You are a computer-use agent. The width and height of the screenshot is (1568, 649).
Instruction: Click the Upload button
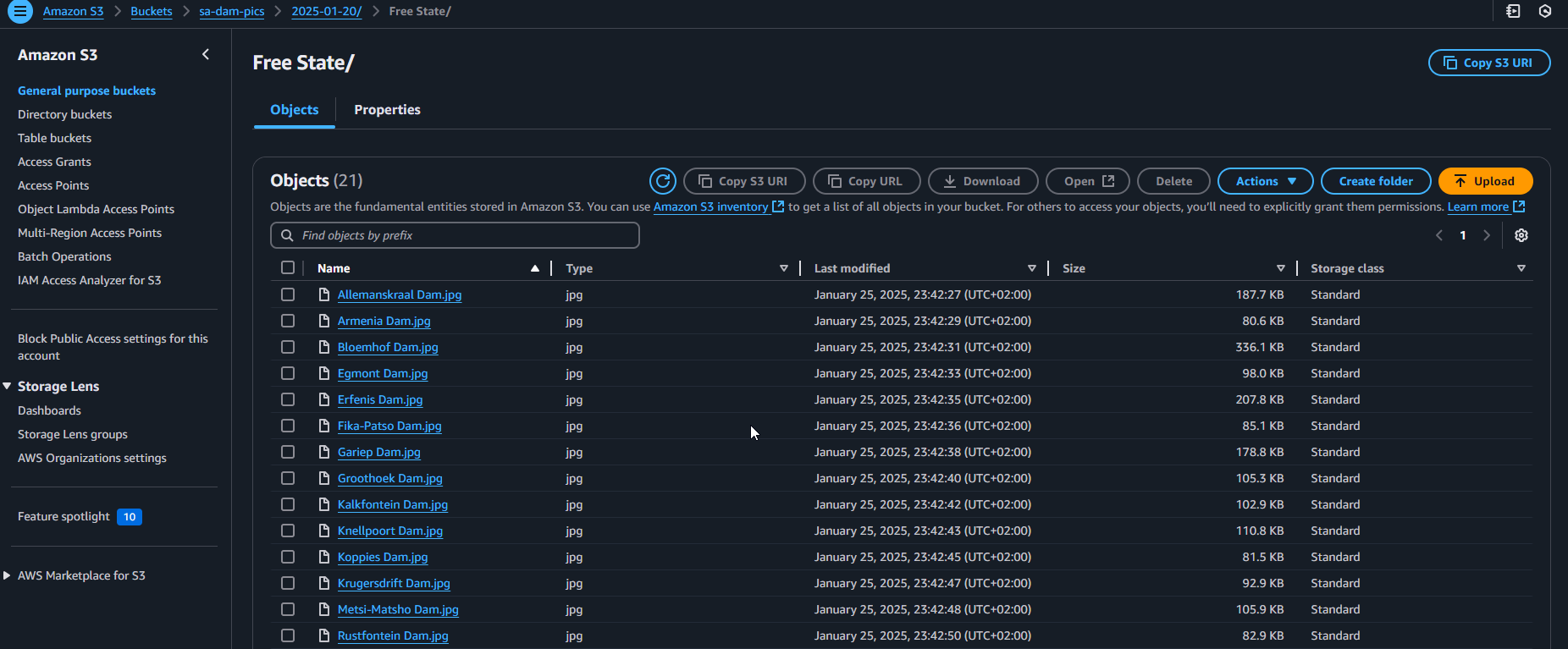point(1485,181)
